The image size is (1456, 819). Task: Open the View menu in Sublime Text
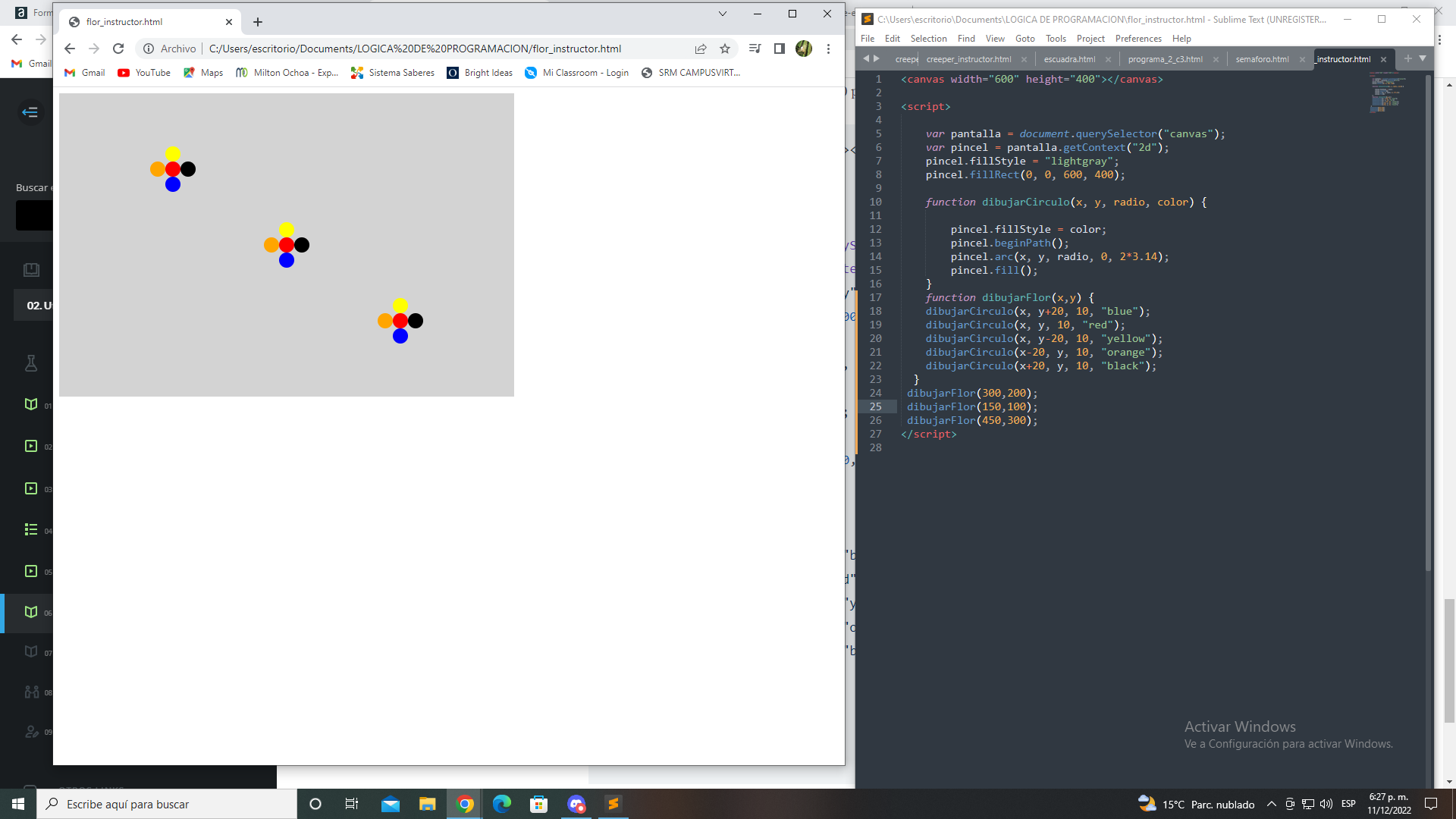[x=995, y=39]
